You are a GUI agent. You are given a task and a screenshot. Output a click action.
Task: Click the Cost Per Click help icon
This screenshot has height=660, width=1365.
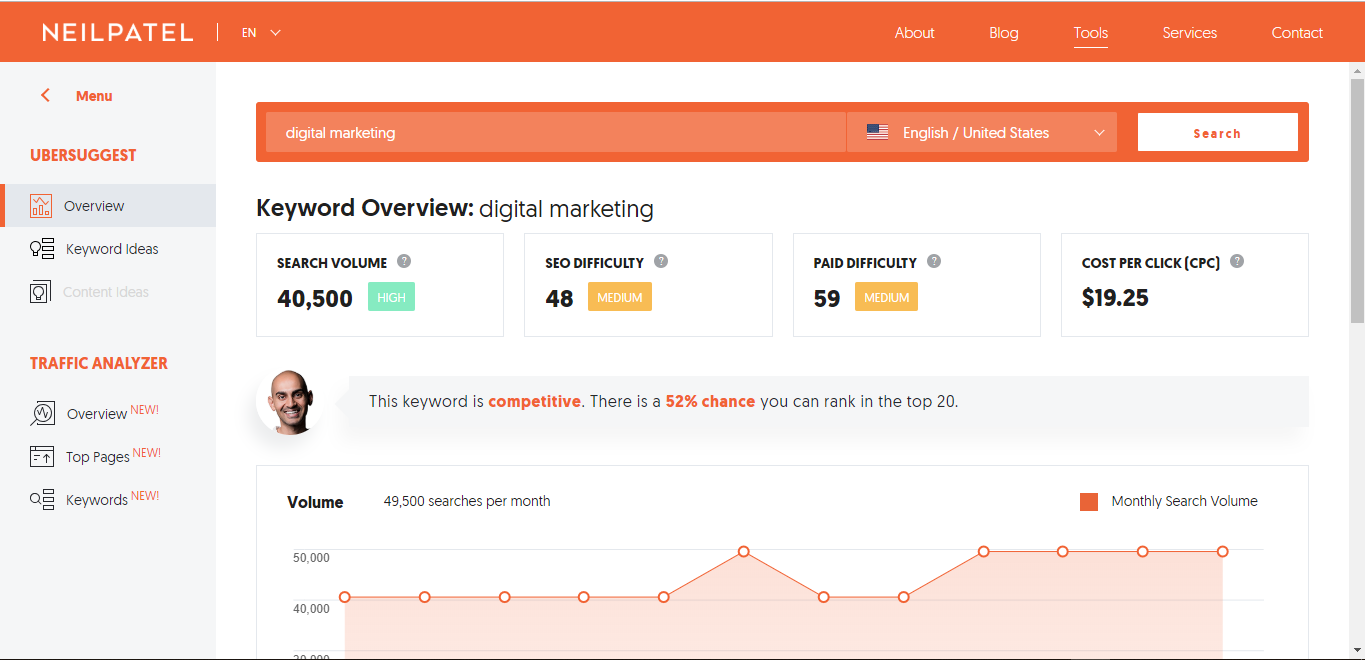pos(1237,261)
